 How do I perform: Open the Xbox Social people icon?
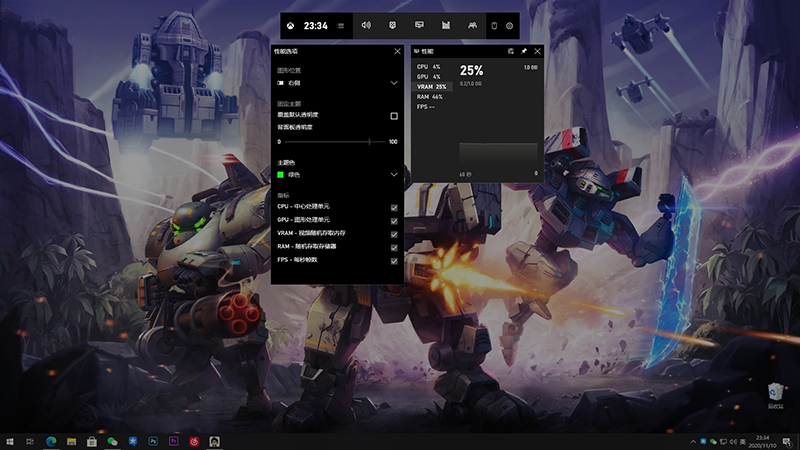472,25
